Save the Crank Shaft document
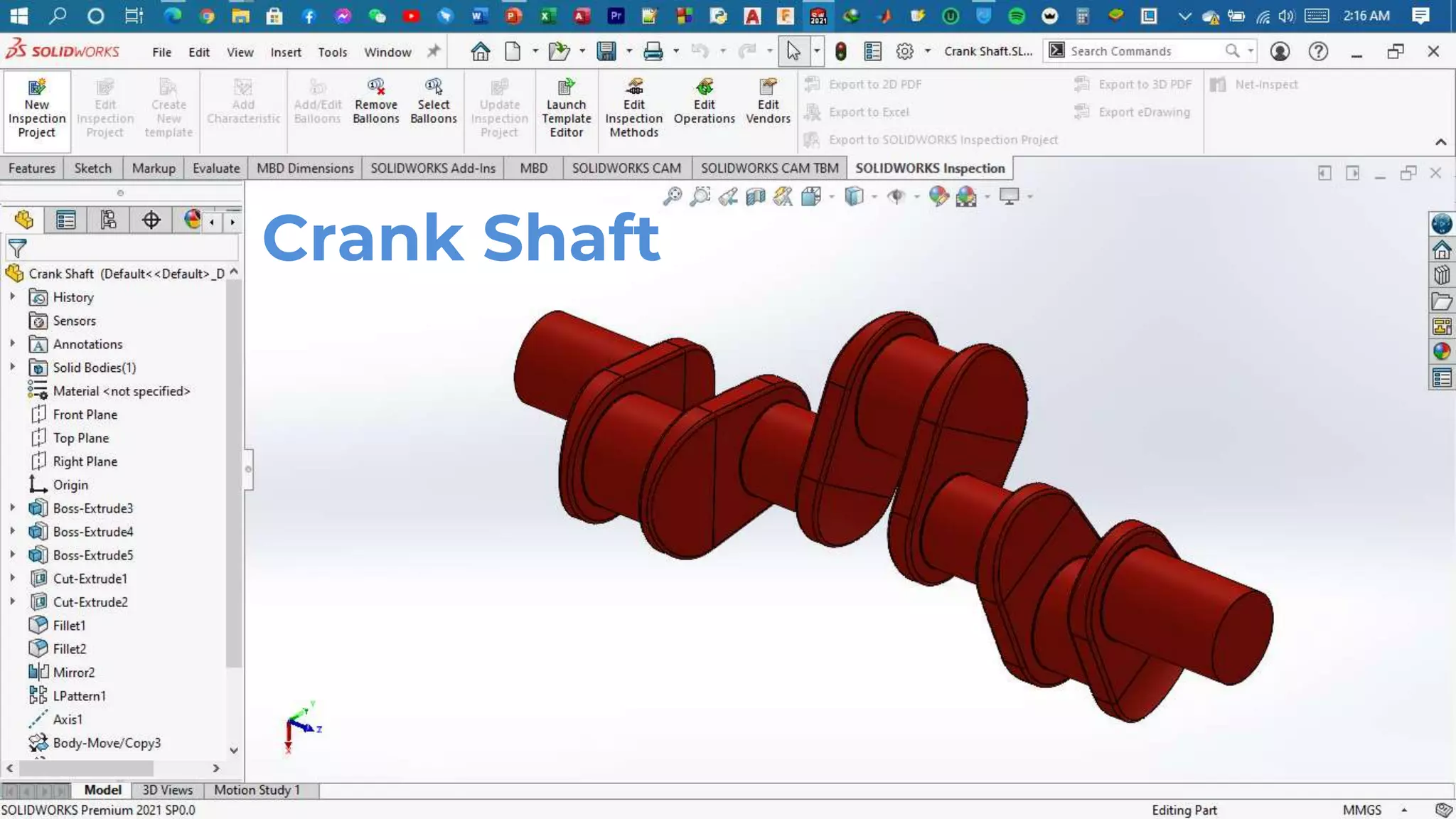The image size is (1456, 819). [606, 51]
